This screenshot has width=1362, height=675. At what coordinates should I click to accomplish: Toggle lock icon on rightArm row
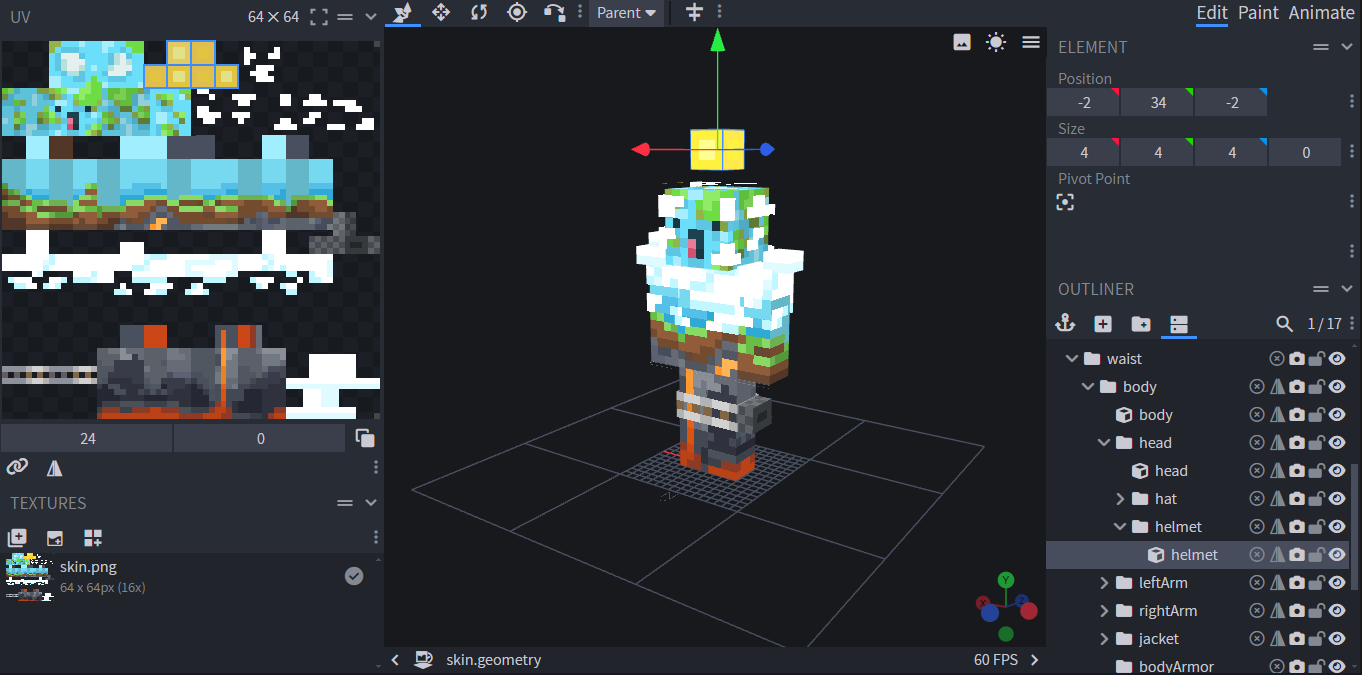pos(1317,611)
